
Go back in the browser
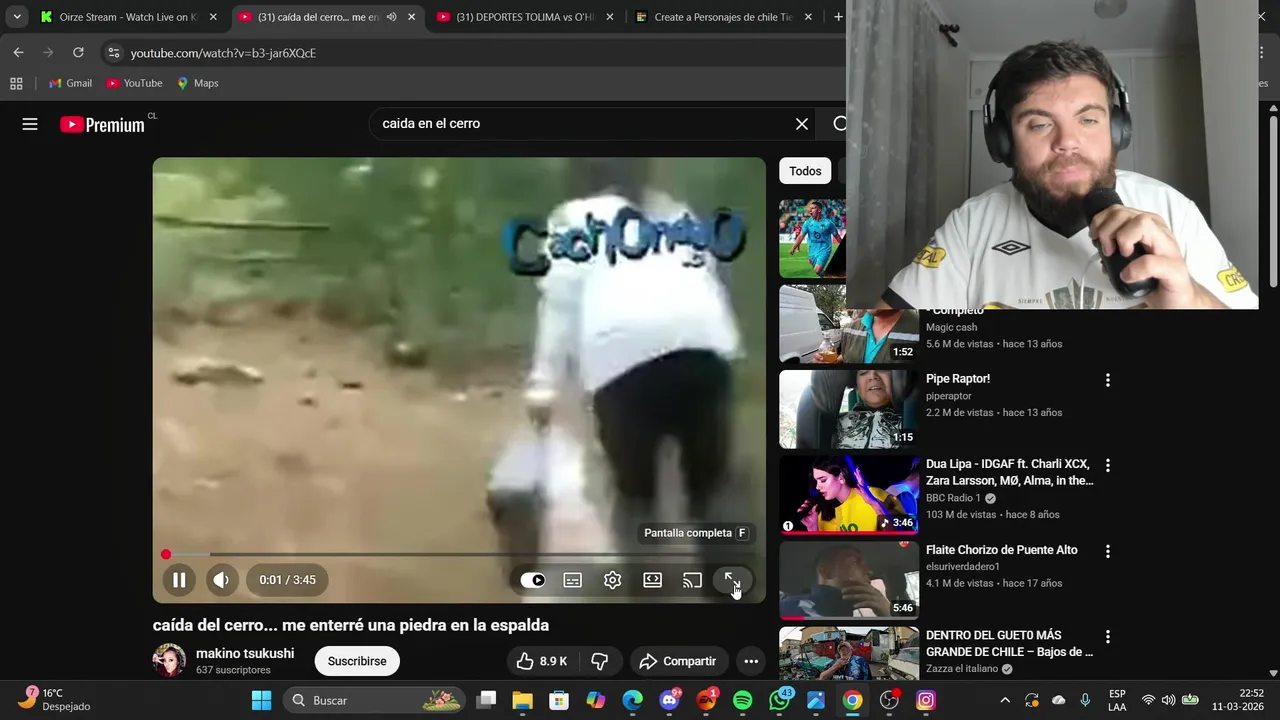pyautogui.click(x=18, y=53)
